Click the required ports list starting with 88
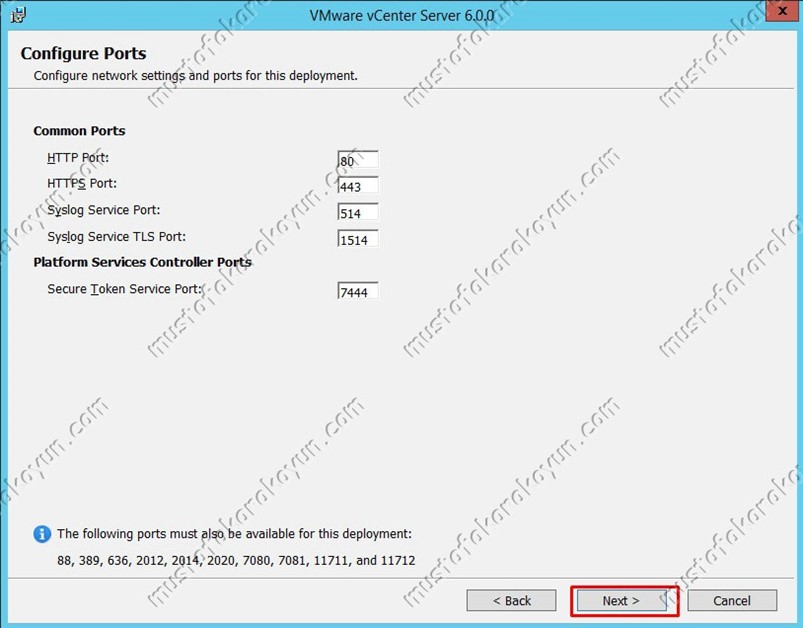The image size is (803, 628). (236, 560)
